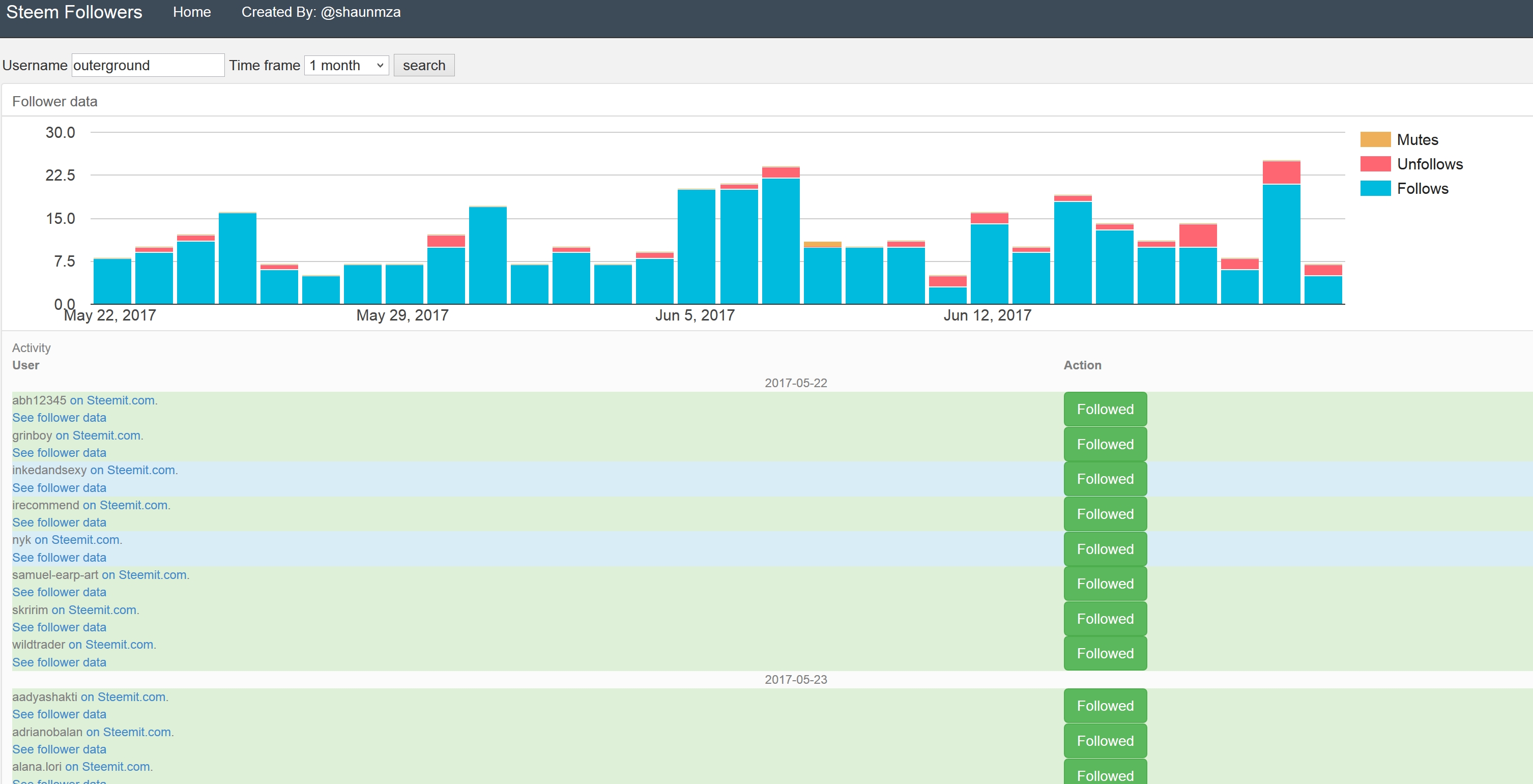1533x784 pixels.
Task: Click Followed button for adrianobalan
Action: click(x=1105, y=741)
